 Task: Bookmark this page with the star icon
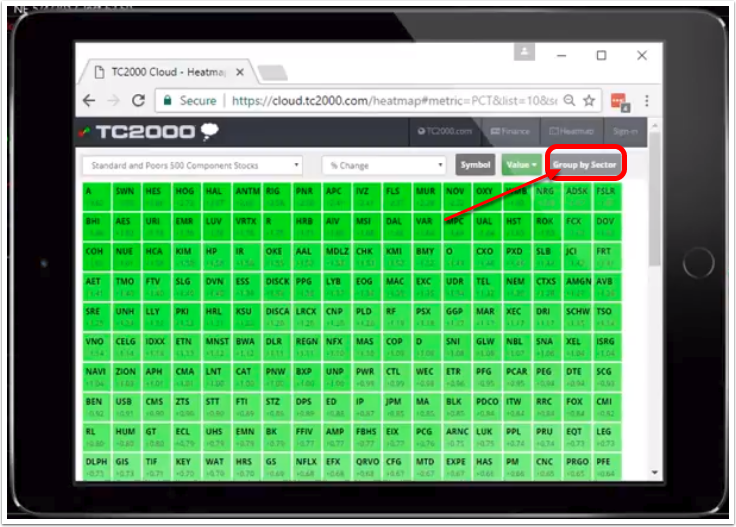click(x=589, y=100)
